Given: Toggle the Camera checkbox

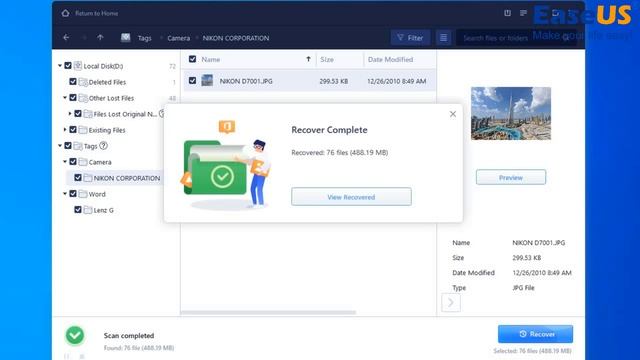Looking at the screenshot, I should tap(73, 162).
